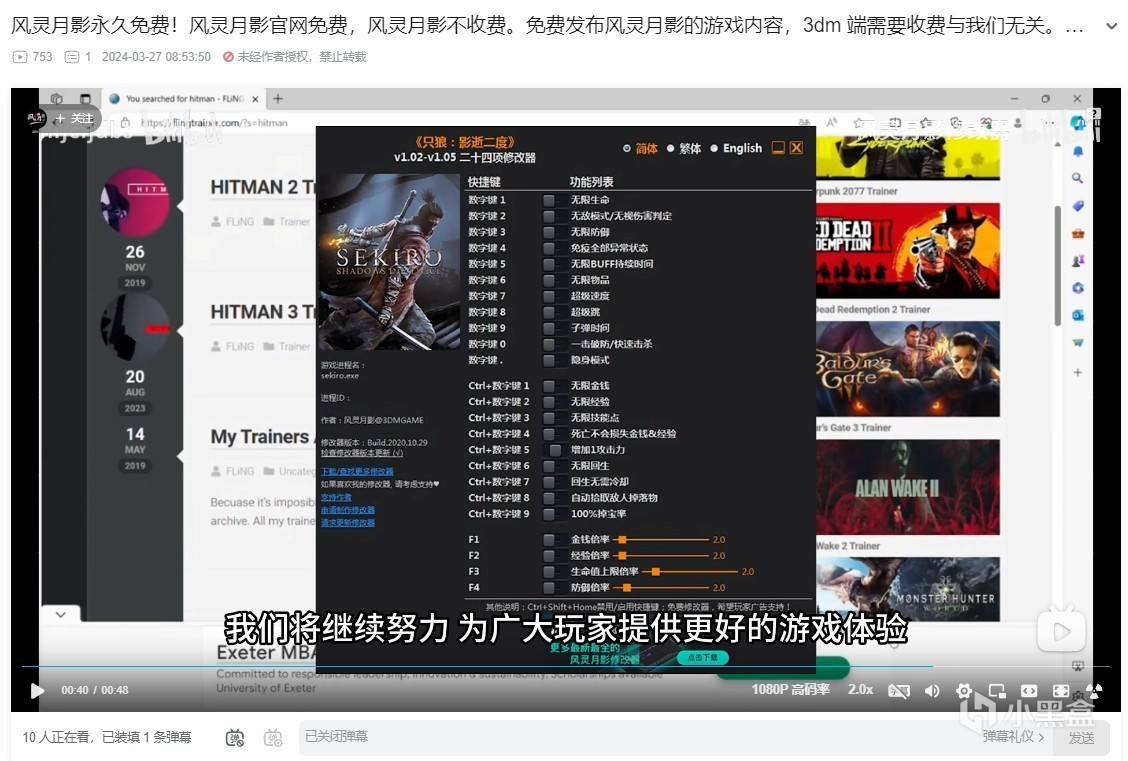Open 弹幕礼仪 arrow link

click(x=1013, y=737)
